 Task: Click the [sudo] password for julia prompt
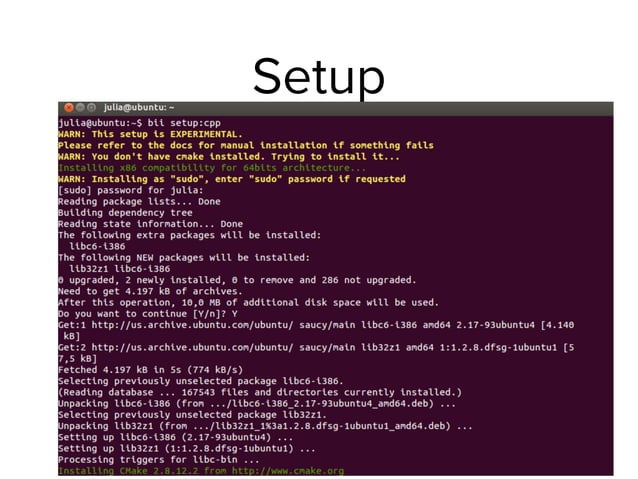[x=130, y=190]
